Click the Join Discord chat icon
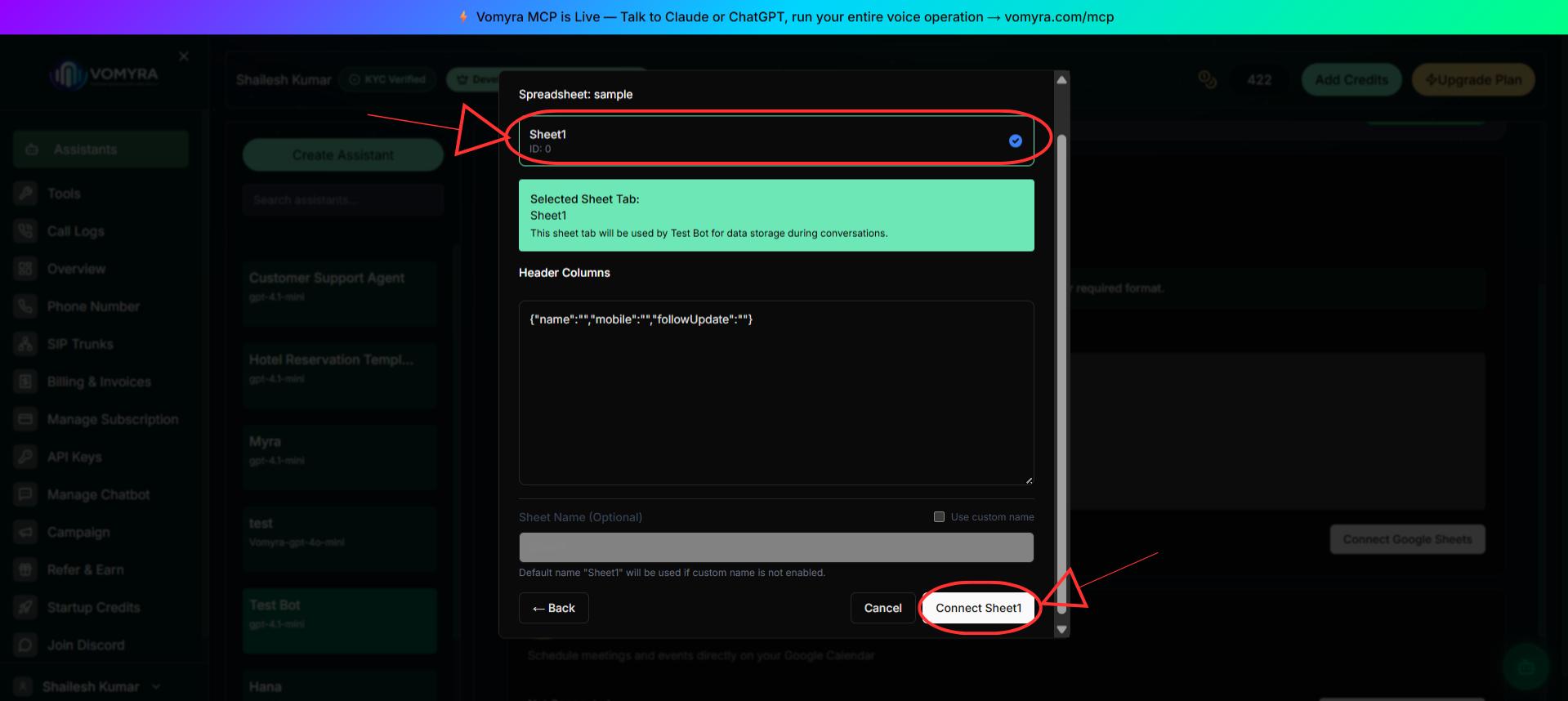Screen dimensions: 1568x701 coord(26,644)
